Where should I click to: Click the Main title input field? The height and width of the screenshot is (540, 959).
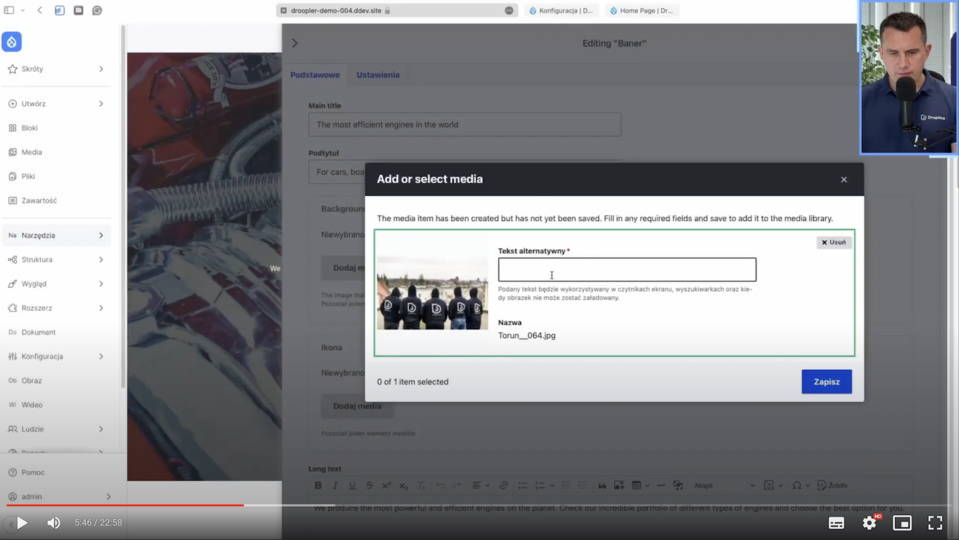465,125
